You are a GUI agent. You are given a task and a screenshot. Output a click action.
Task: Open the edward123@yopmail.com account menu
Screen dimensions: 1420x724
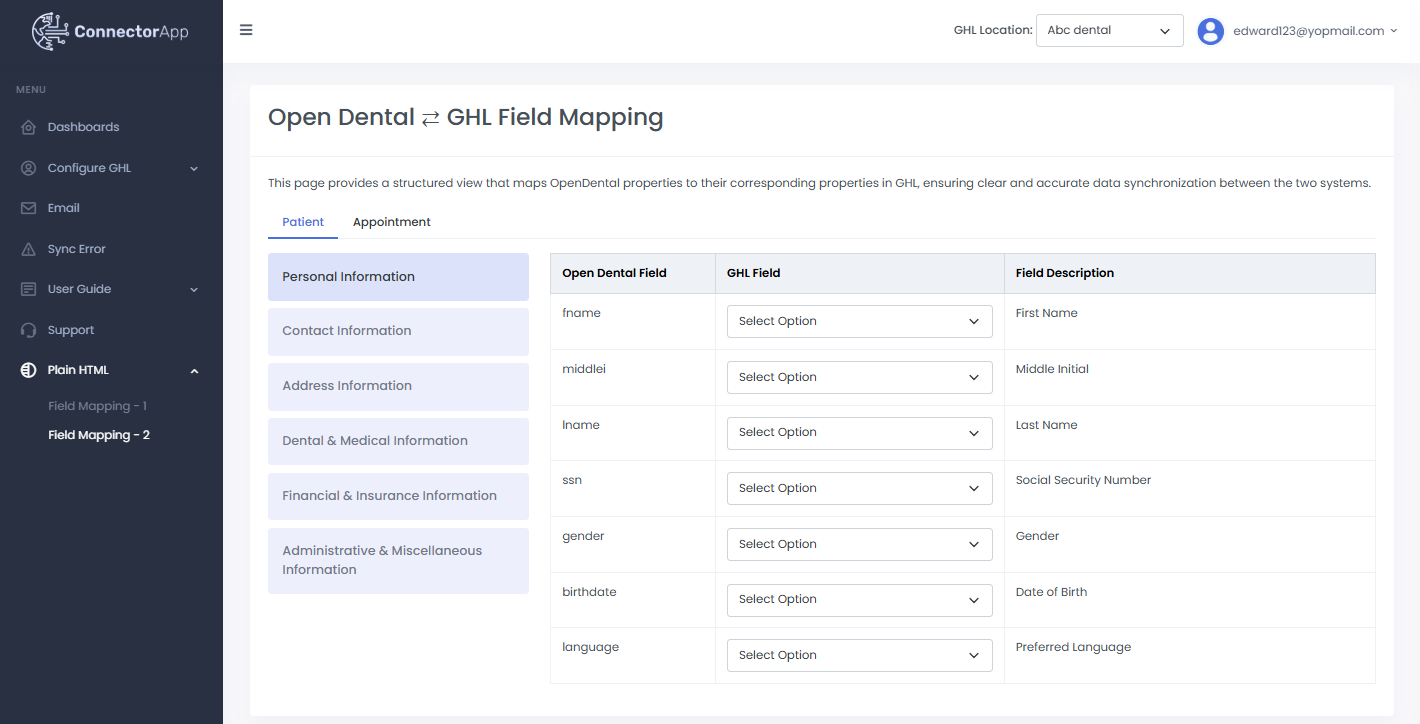click(1315, 31)
